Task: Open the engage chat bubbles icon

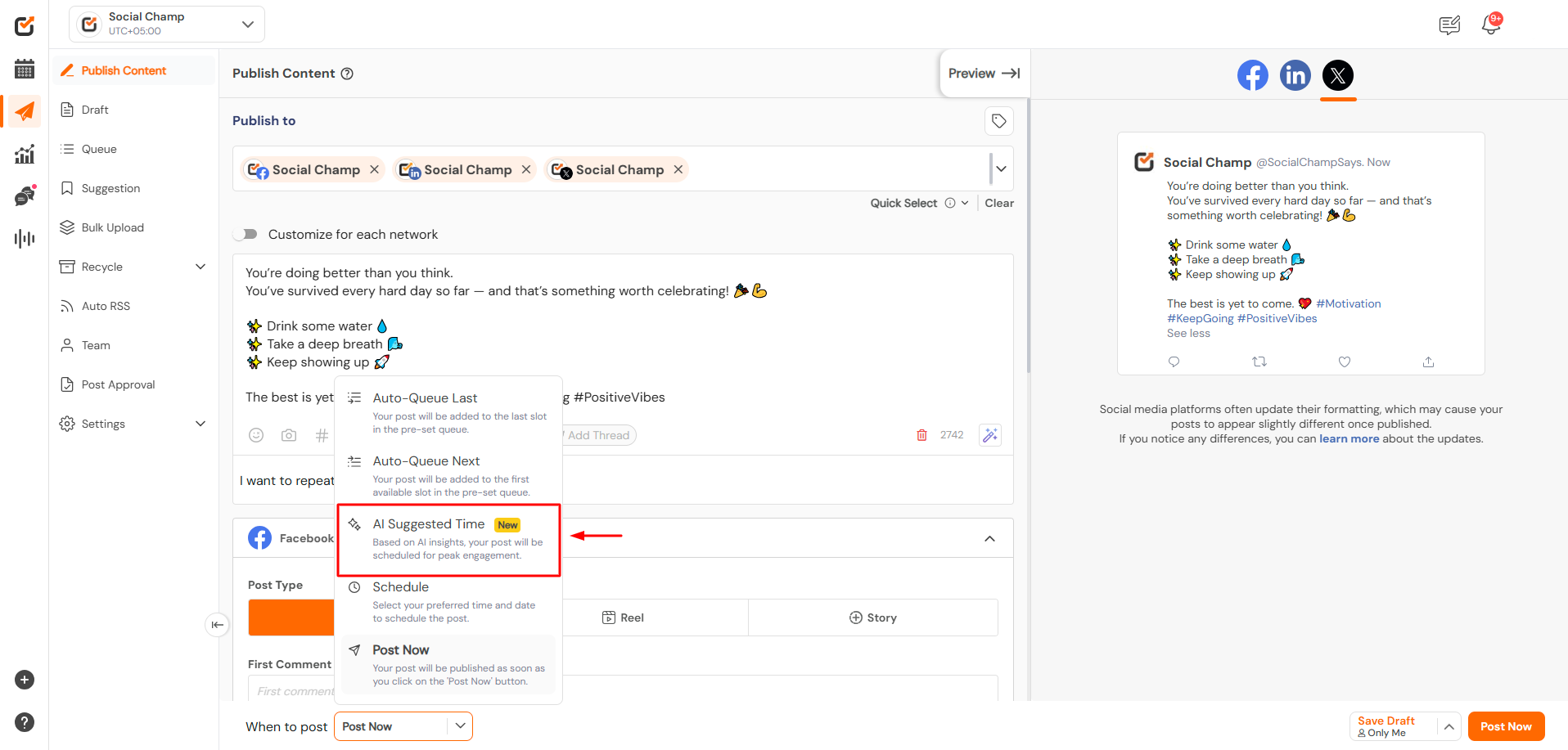Action: (x=25, y=195)
